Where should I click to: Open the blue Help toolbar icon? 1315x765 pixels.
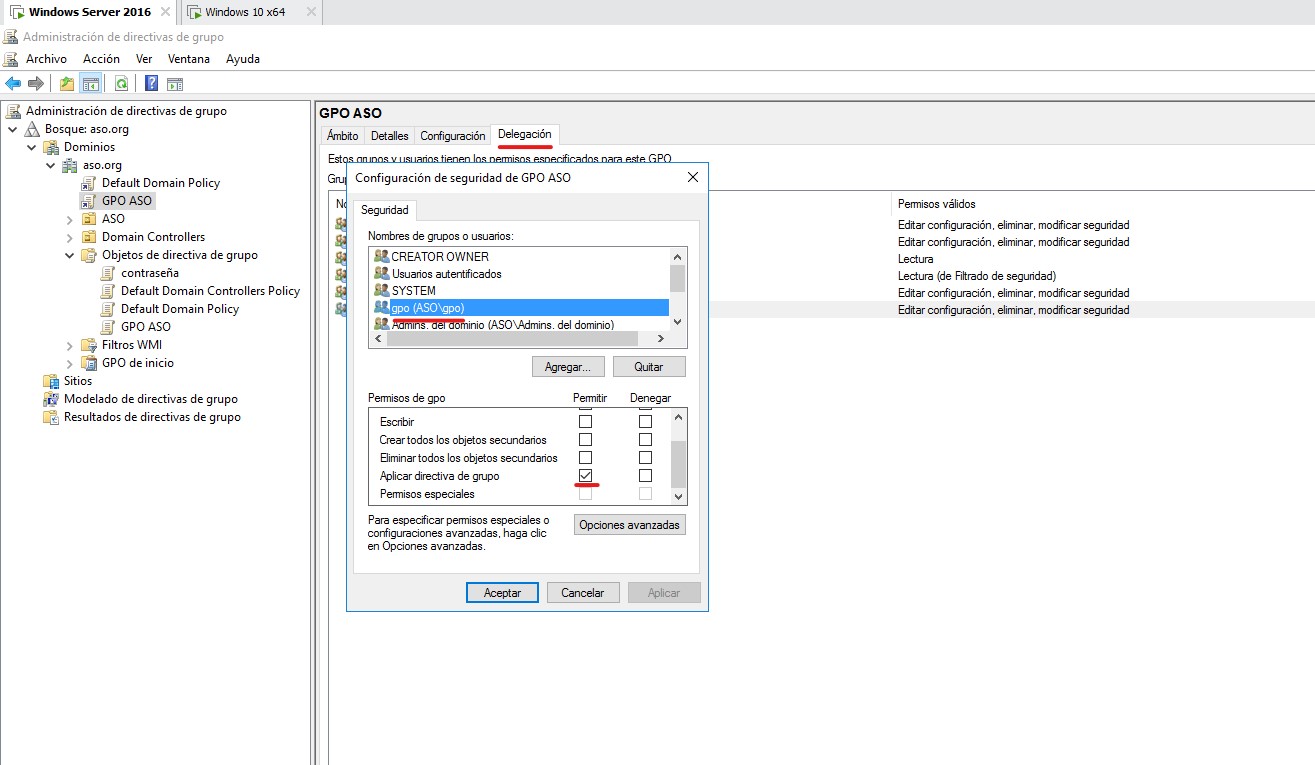(x=152, y=83)
